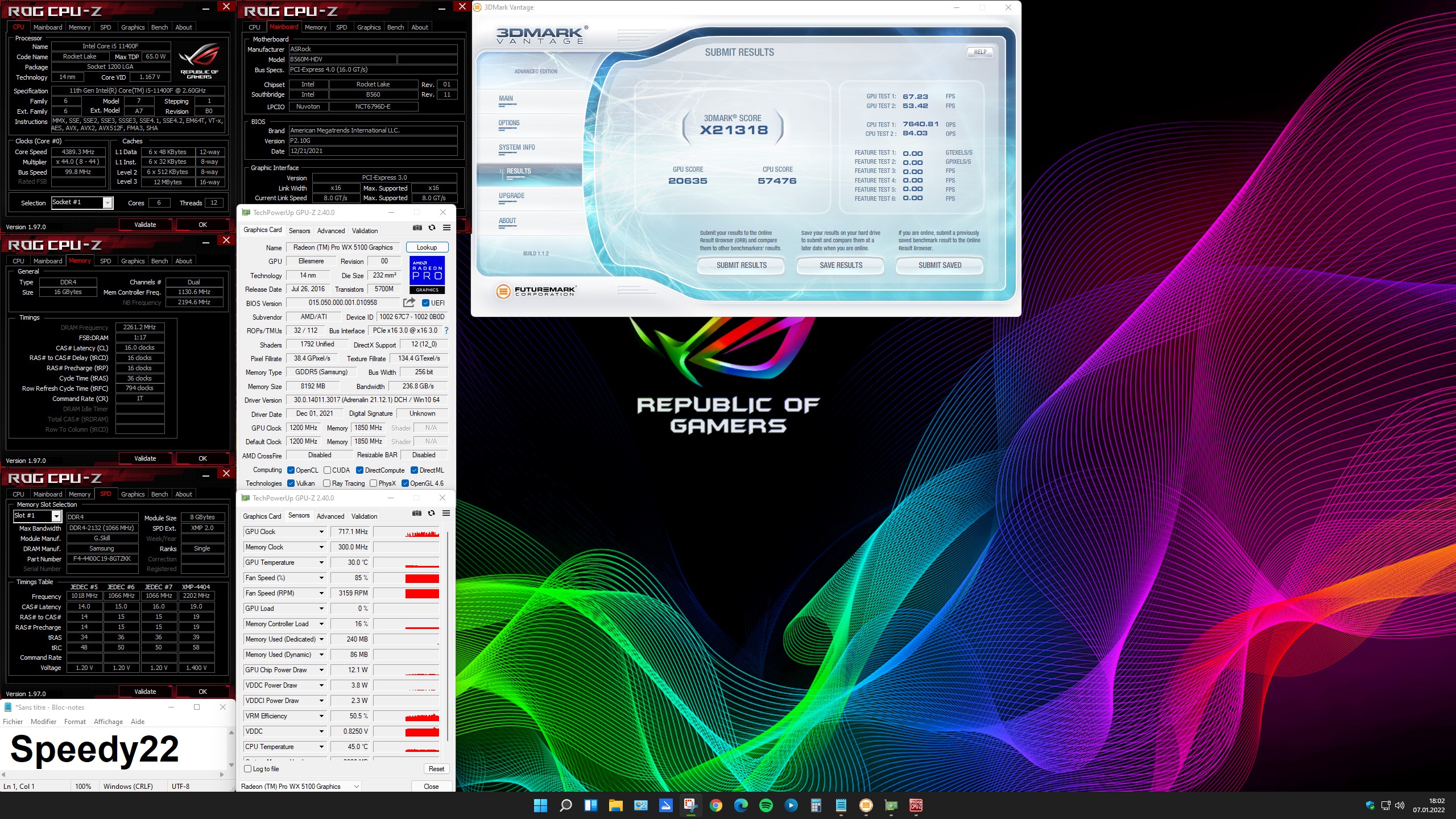Toggle the OpenCL checkbox in GPU-Z
1456x819 pixels.
[x=291, y=470]
